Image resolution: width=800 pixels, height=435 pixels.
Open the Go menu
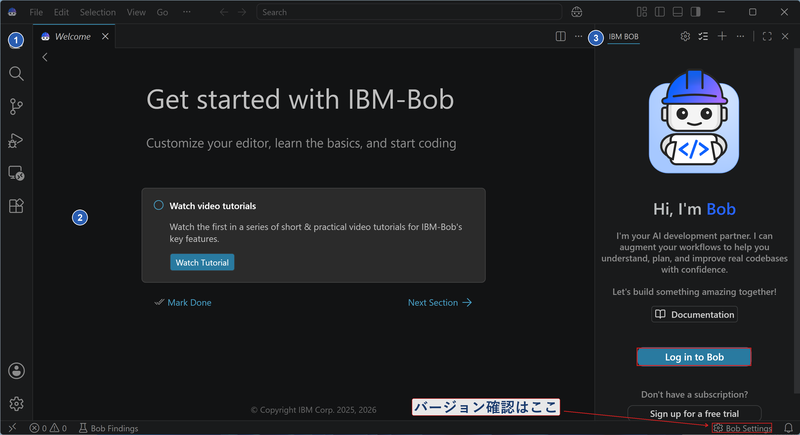[162, 12]
